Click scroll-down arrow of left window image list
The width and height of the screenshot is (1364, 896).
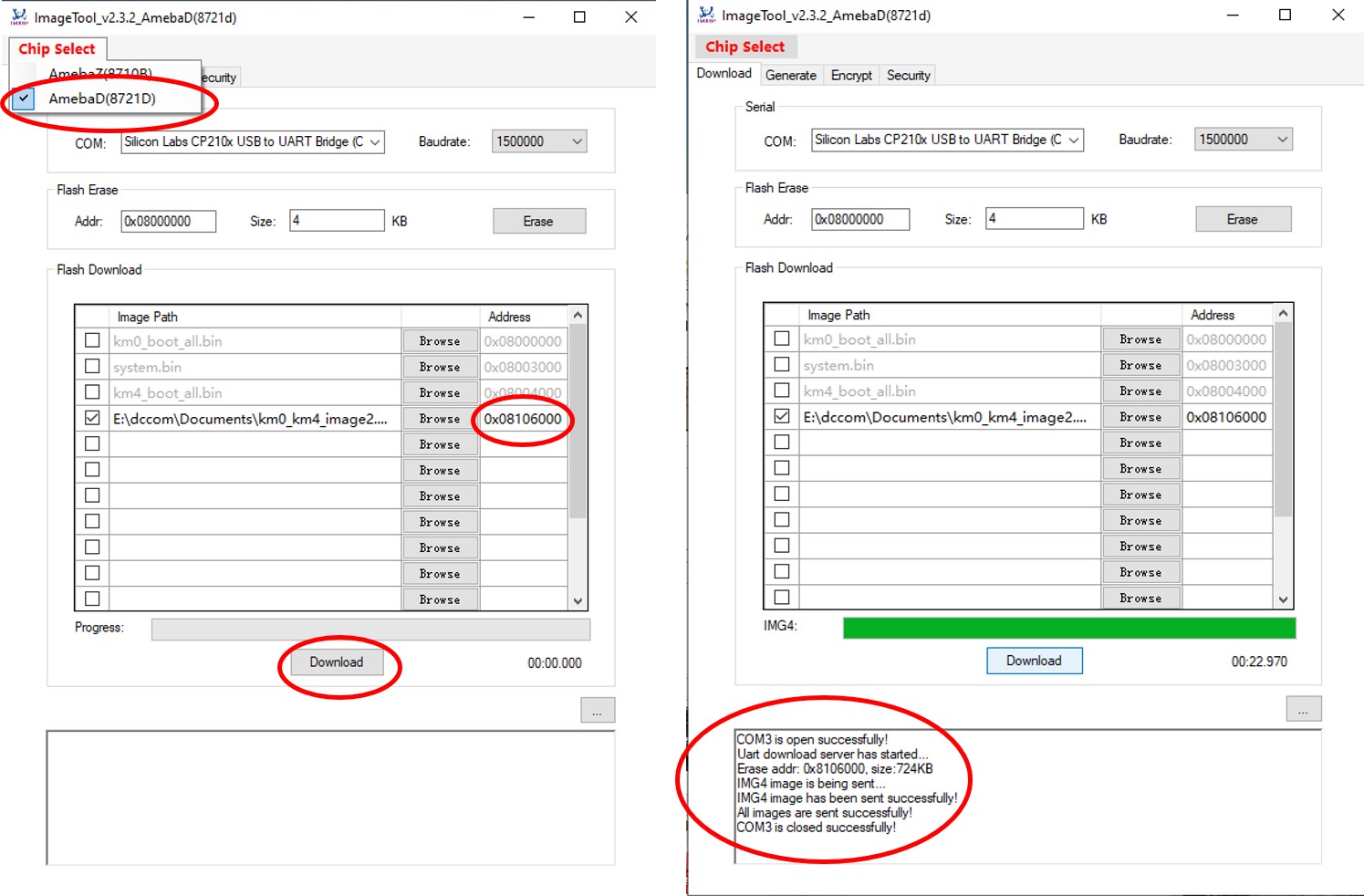click(x=578, y=600)
